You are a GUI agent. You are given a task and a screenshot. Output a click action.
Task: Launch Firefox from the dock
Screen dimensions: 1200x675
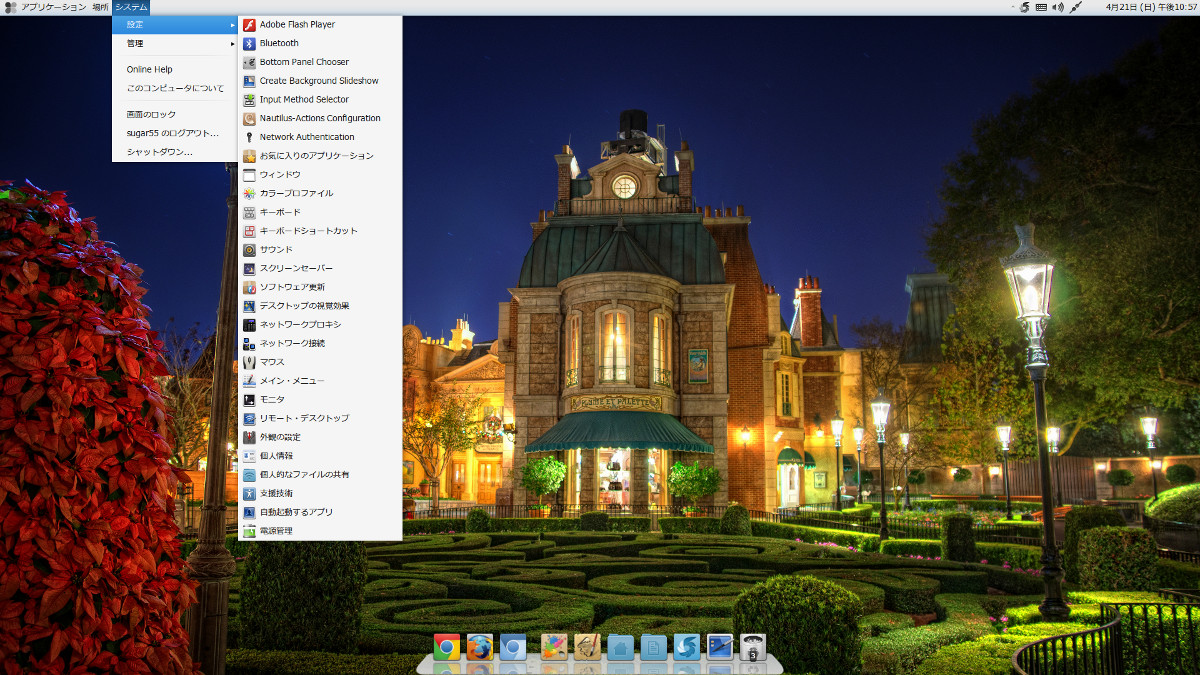click(x=480, y=647)
